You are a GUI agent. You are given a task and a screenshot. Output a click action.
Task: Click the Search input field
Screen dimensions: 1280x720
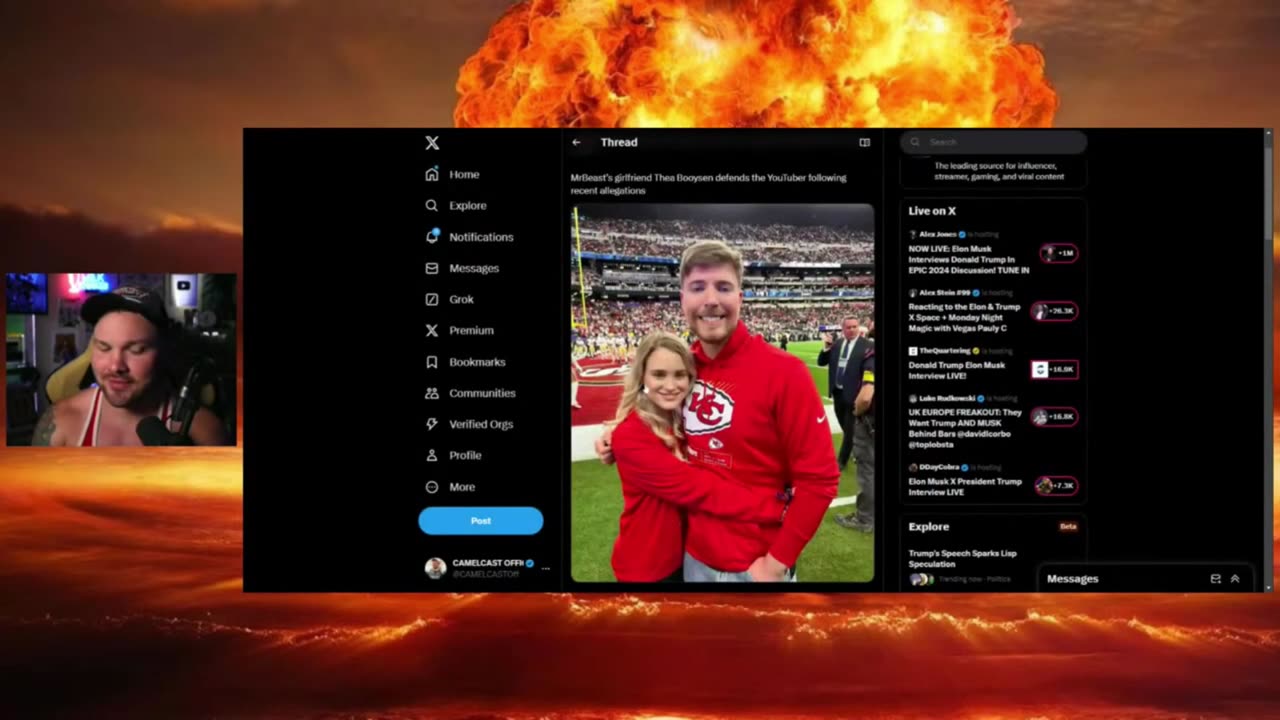[993, 142]
